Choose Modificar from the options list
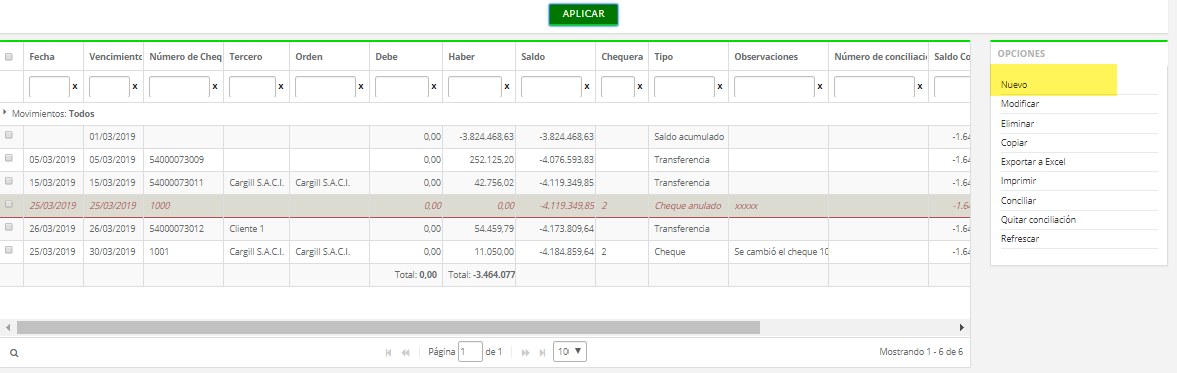 [1020, 104]
